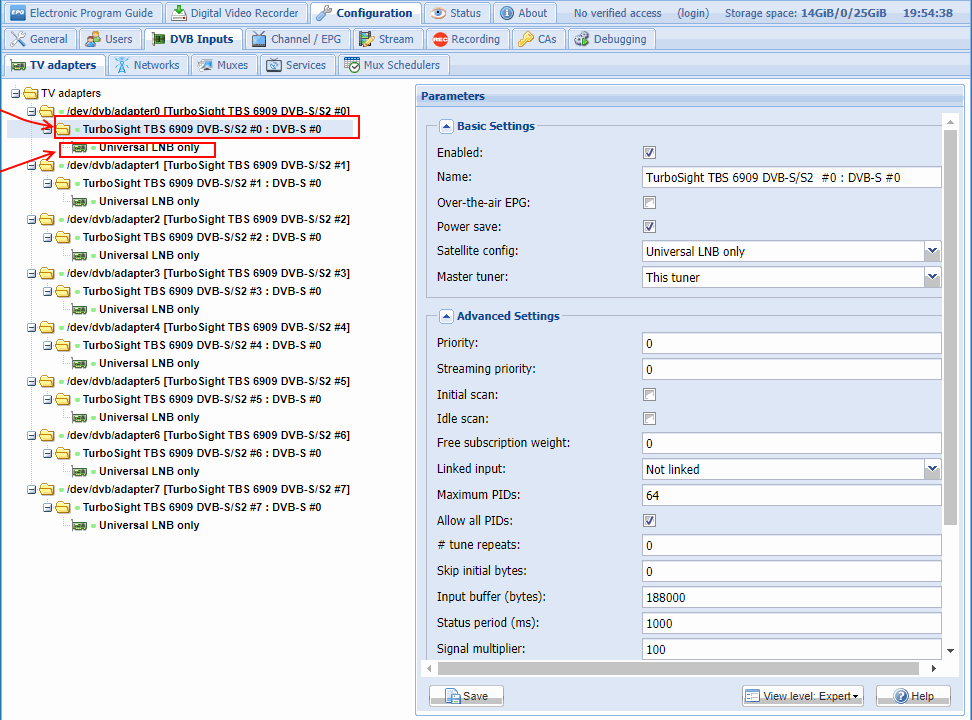This screenshot has width=972, height=720.
Task: Collapse the TurboSight #4 : DVB-S #0 node
Action: tap(48, 345)
